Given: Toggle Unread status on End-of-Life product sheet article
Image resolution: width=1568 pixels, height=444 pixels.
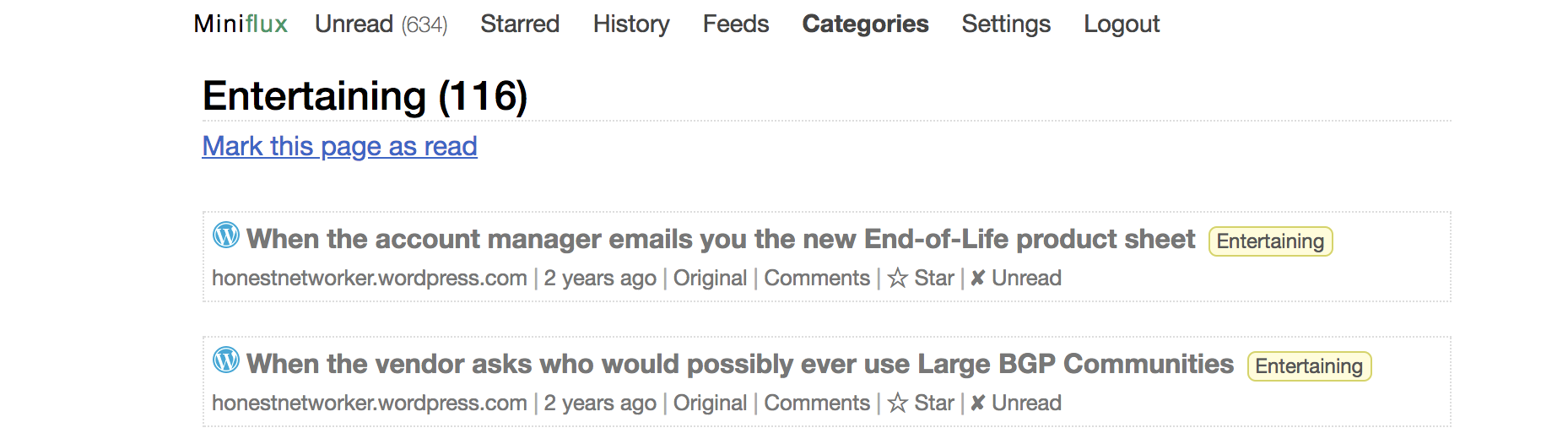Looking at the screenshot, I should point(1016,279).
